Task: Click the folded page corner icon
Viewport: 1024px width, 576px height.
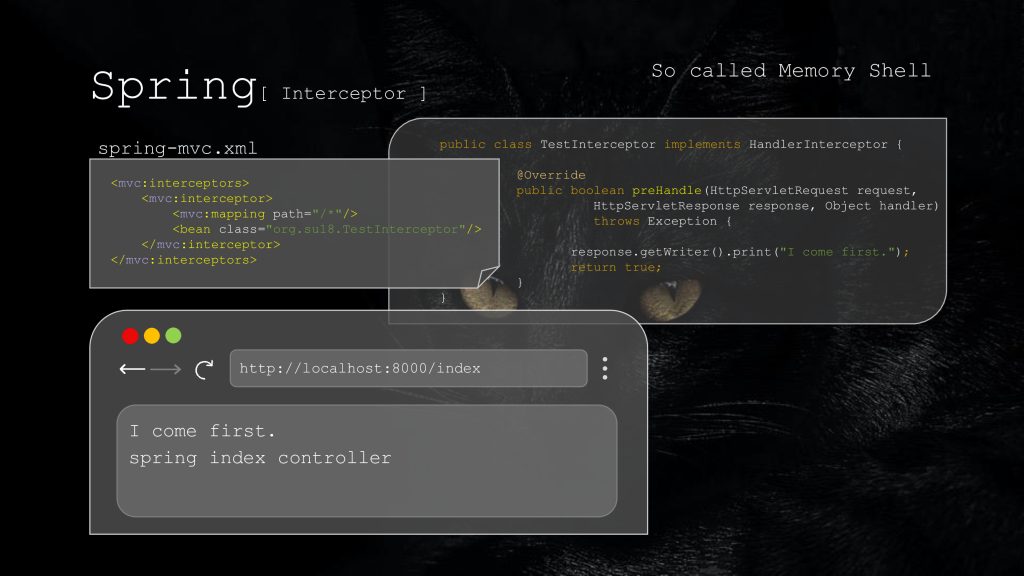Action: [x=487, y=276]
